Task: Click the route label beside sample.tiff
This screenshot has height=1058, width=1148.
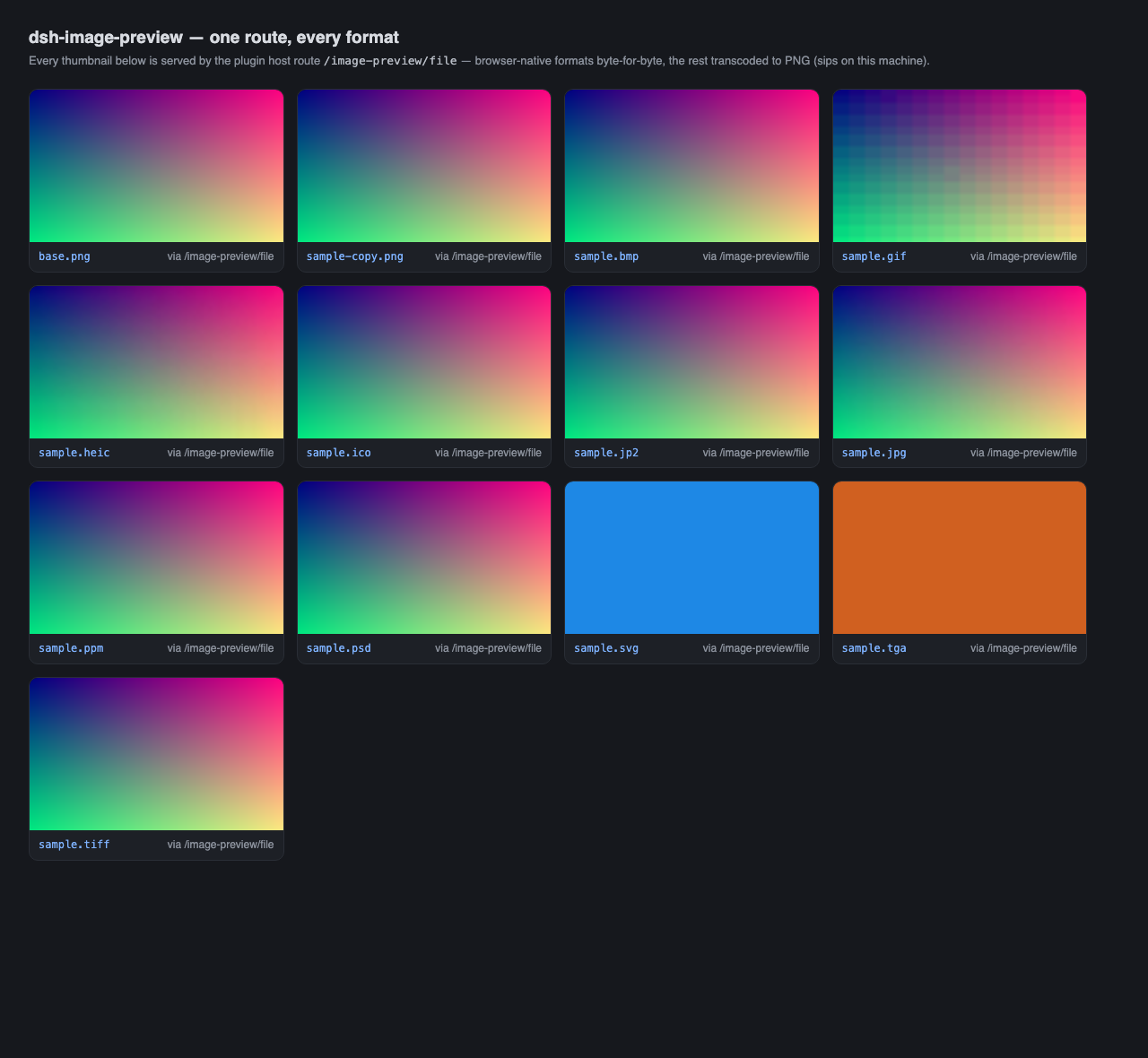Action: click(221, 845)
